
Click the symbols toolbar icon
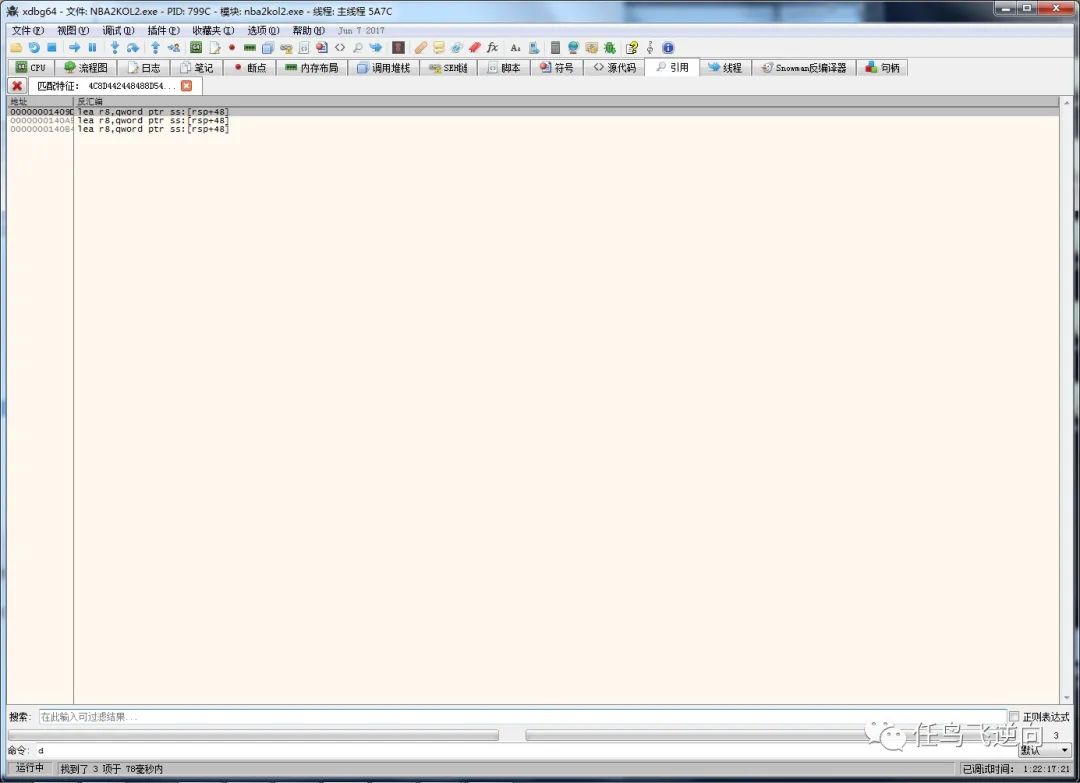pos(322,48)
